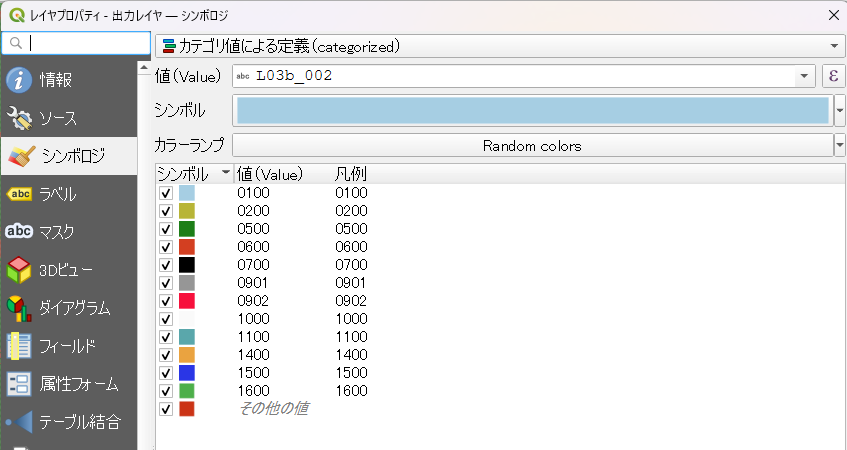Click the teal swatch for 1100
Image resolution: width=847 pixels, height=450 pixels.
[x=187, y=337]
